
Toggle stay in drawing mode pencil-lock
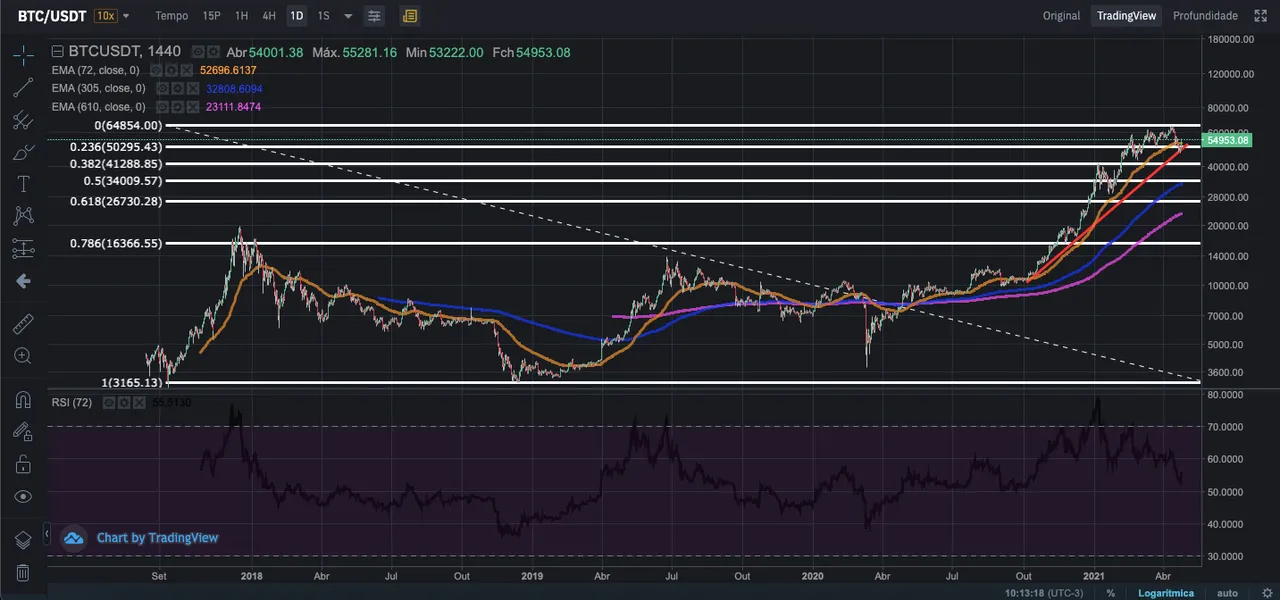point(23,431)
